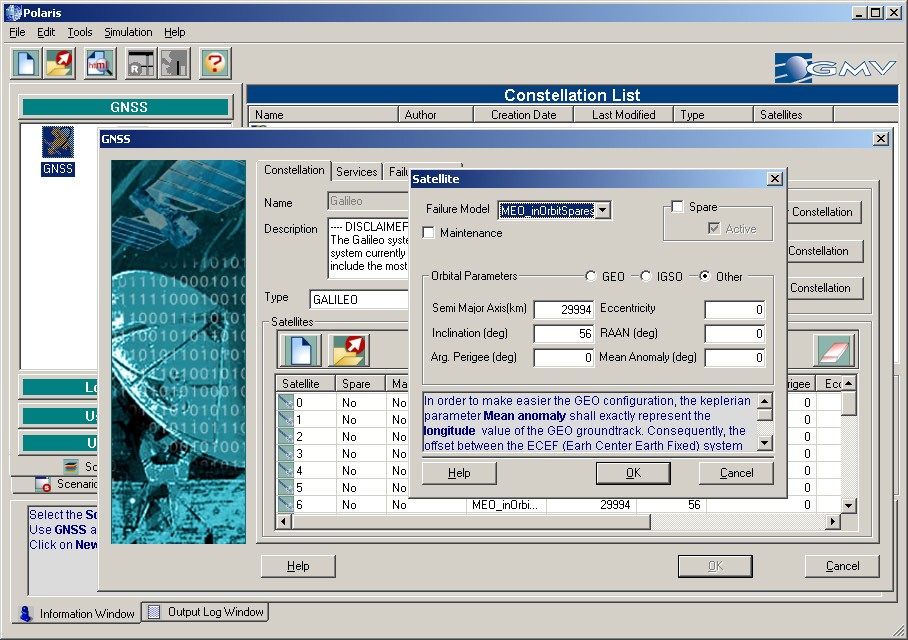Click the Inclination field
Screen dimensions: 908x640
(x=564, y=334)
